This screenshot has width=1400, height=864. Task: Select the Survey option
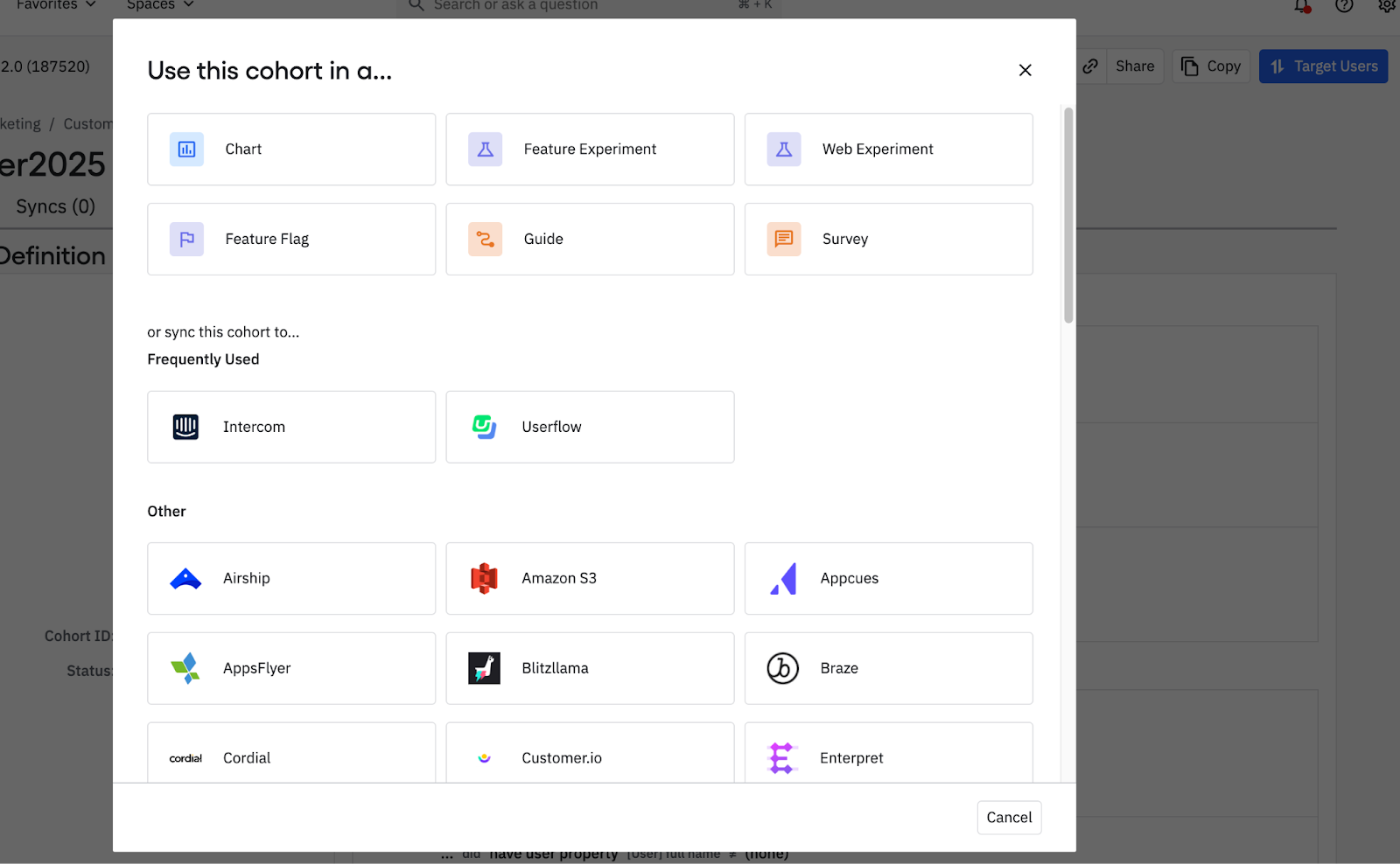(x=888, y=240)
